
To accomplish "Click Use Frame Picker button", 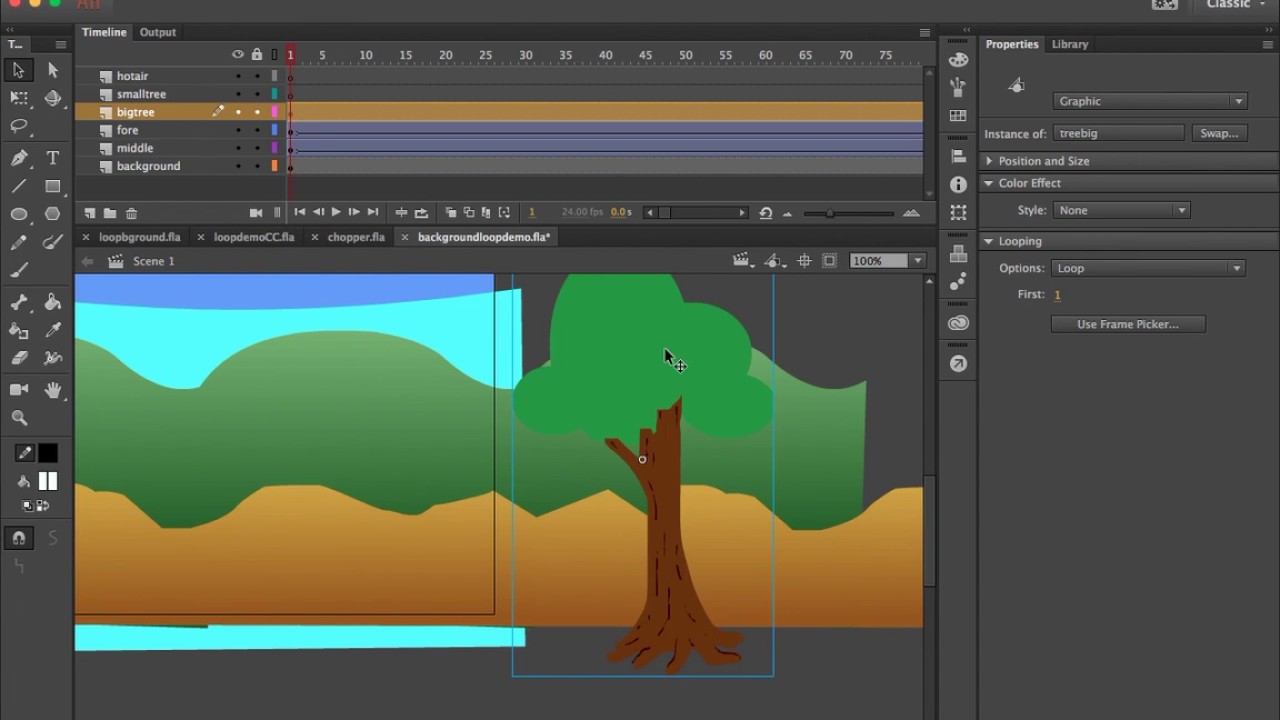I will pyautogui.click(x=1127, y=324).
